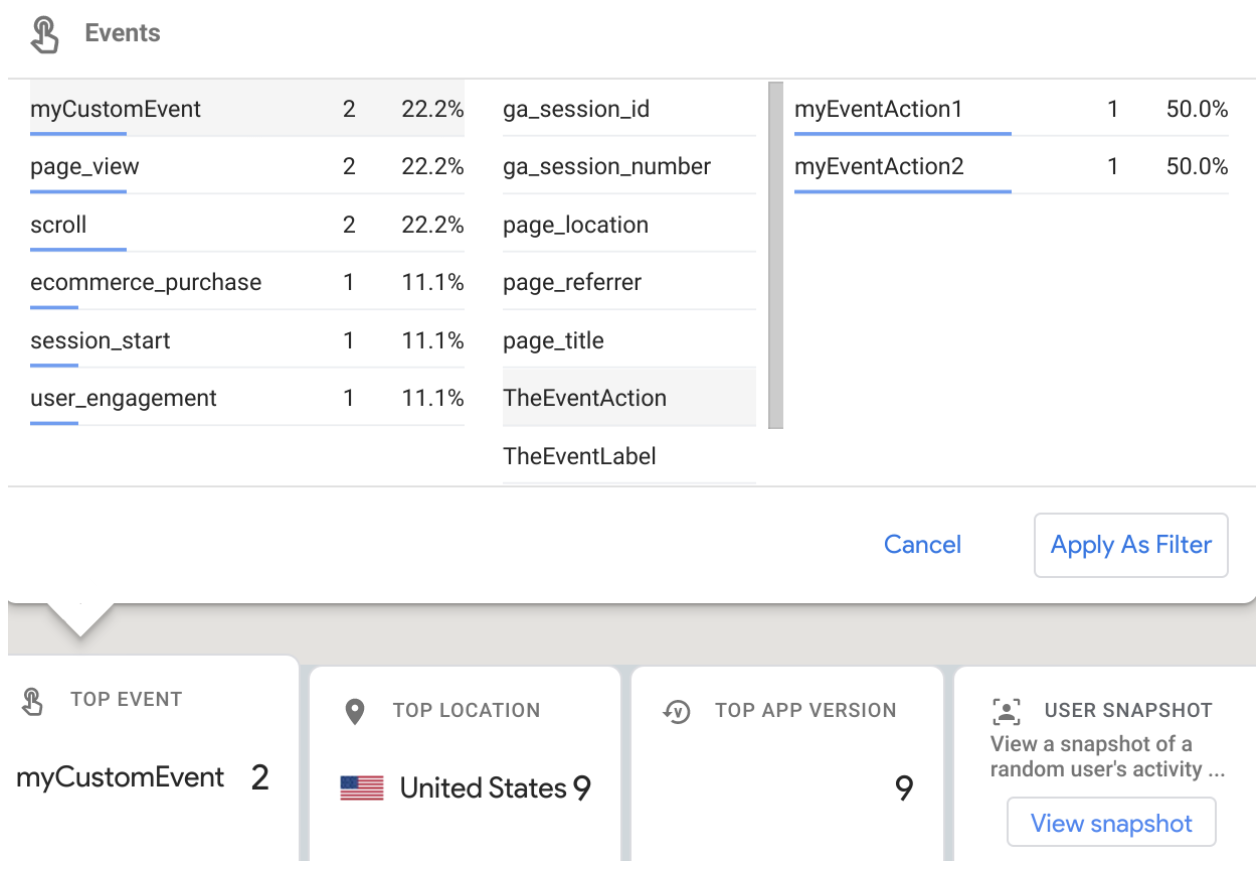Viewport: 1260px width, 874px height.
Task: Open the Top Event card
Action: coord(150,760)
